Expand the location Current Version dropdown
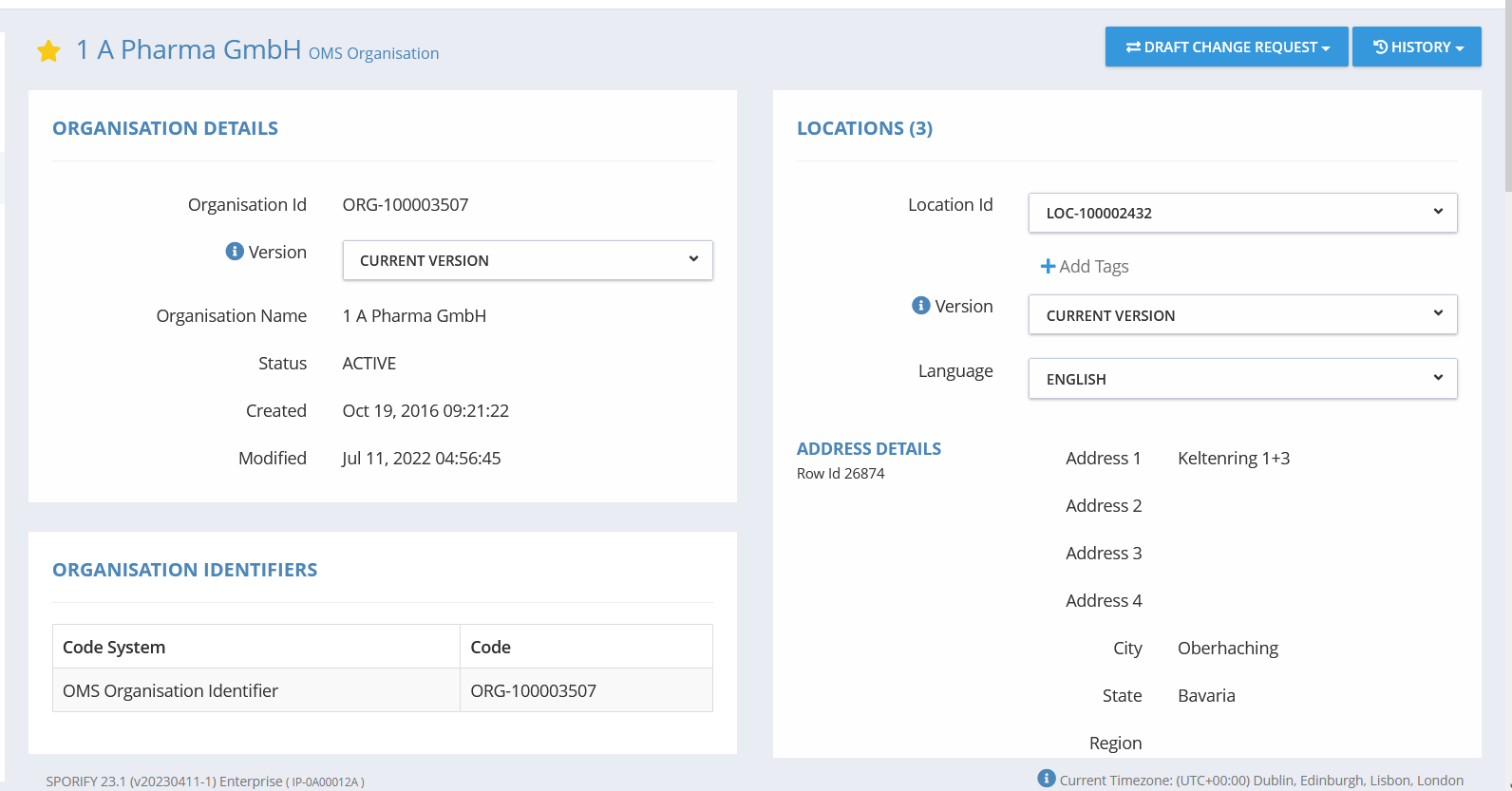 click(1241, 315)
